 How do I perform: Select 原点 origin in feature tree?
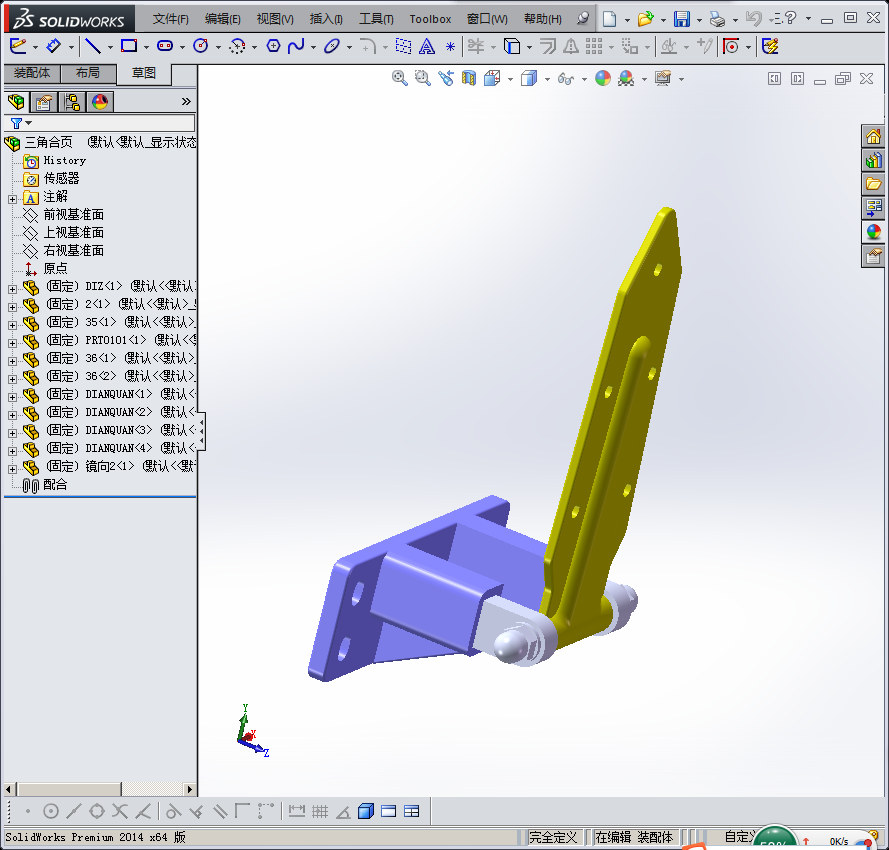[x=56, y=268]
